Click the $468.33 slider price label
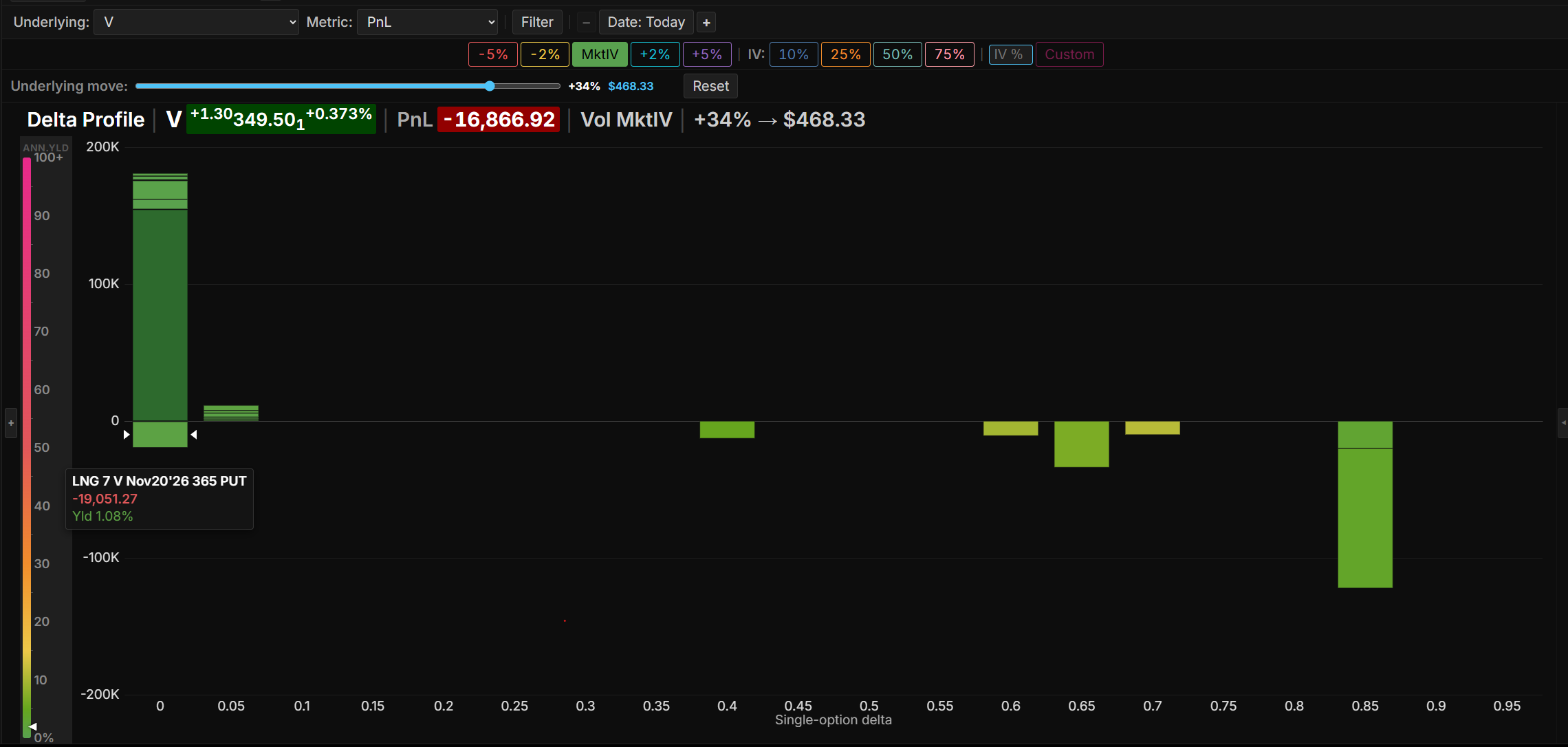Image resolution: width=1568 pixels, height=747 pixels. [x=631, y=86]
